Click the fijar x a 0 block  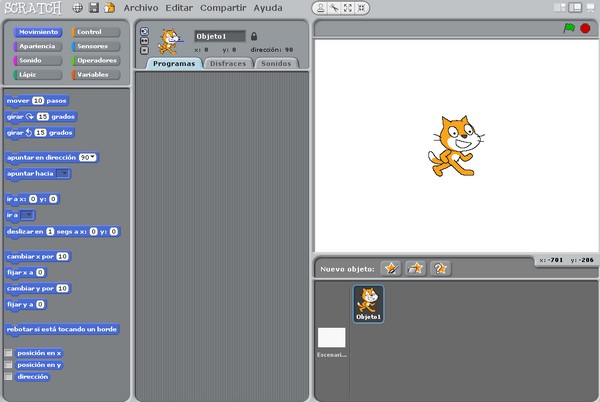pyautogui.click(x=26, y=273)
